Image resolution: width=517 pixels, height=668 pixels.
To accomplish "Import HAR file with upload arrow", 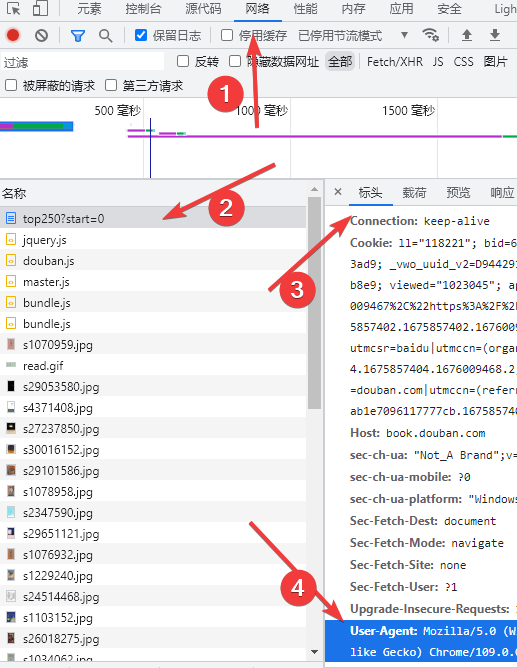I will click(x=467, y=35).
